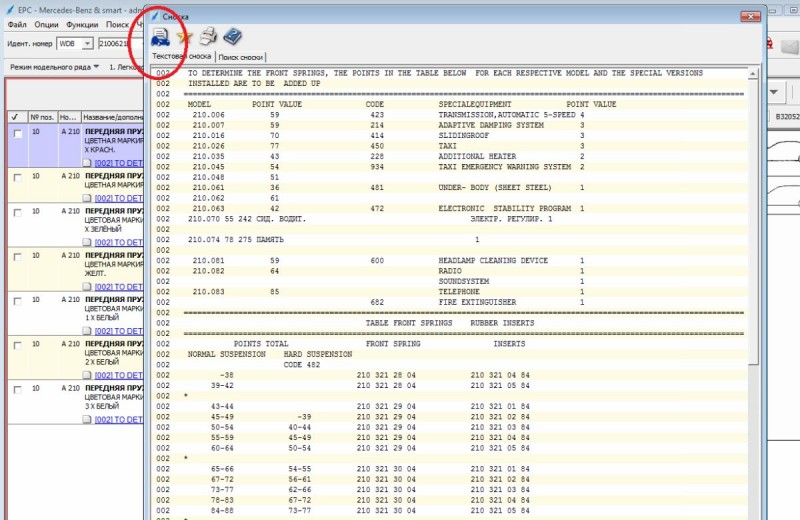Click the page icon in the Х ЗЕЛЁНЫЙ row
Viewport: 800px width, 520px height.
pyautogui.click(x=87, y=242)
